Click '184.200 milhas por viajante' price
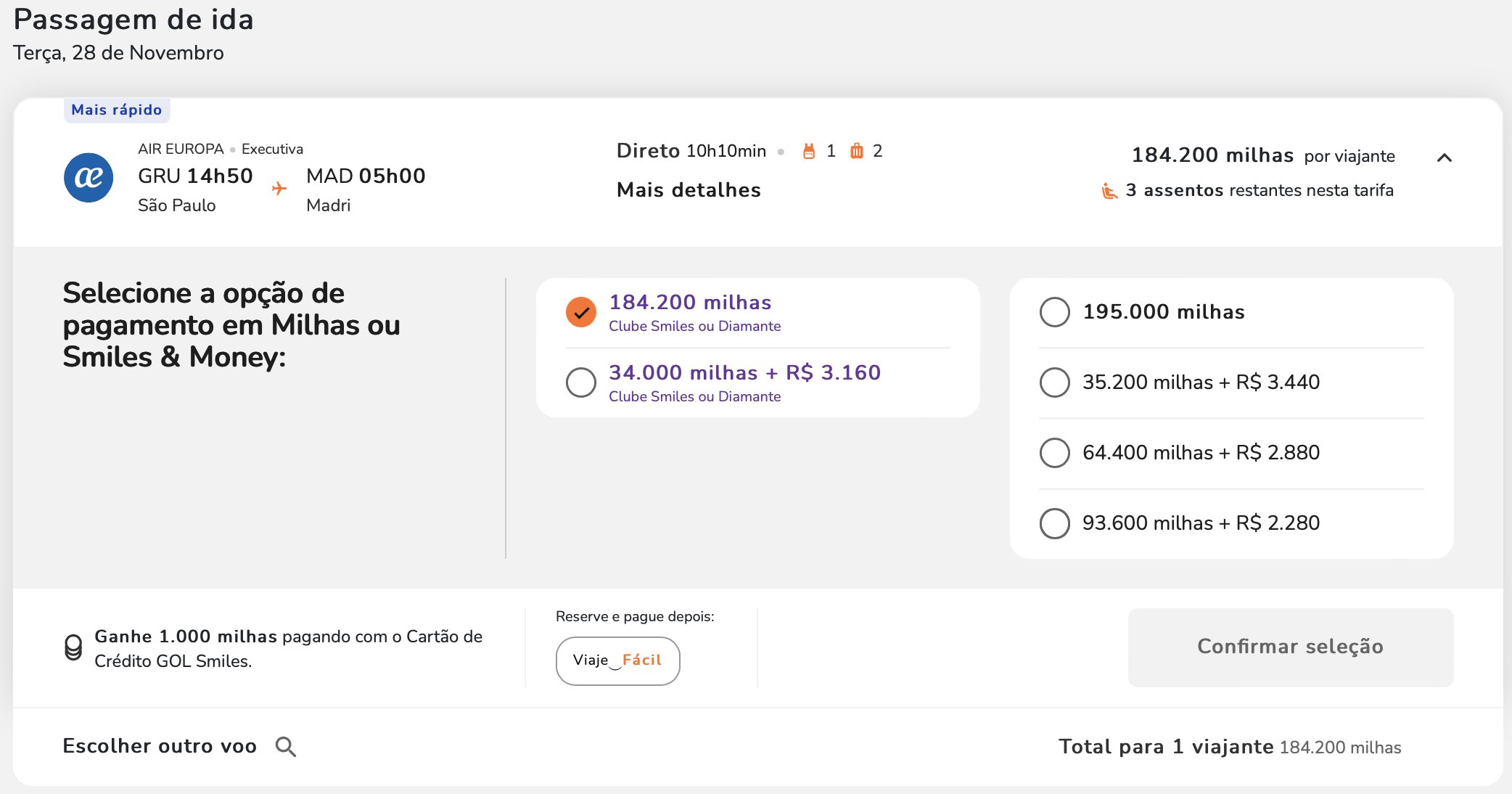 pyautogui.click(x=1263, y=155)
